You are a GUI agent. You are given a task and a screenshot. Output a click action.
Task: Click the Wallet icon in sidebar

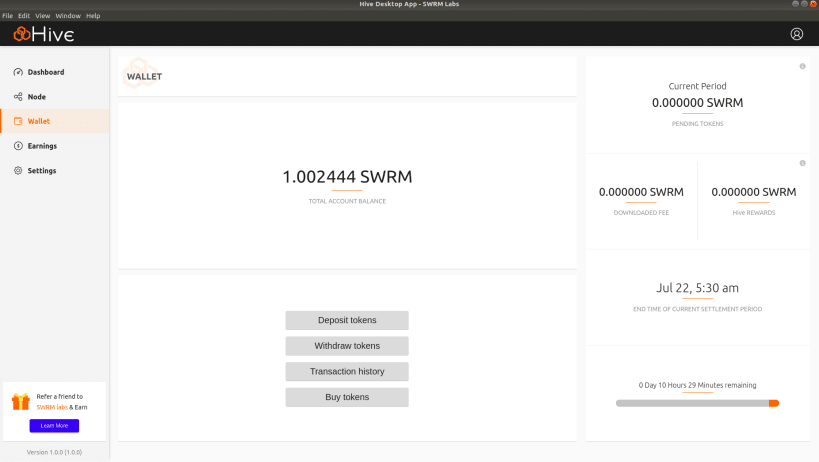[x=18, y=121]
